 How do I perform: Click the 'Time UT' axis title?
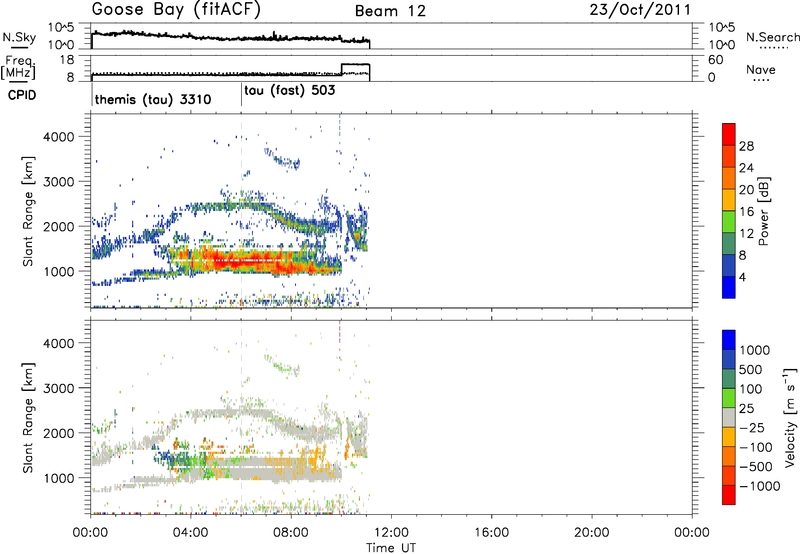pyautogui.click(x=391, y=548)
